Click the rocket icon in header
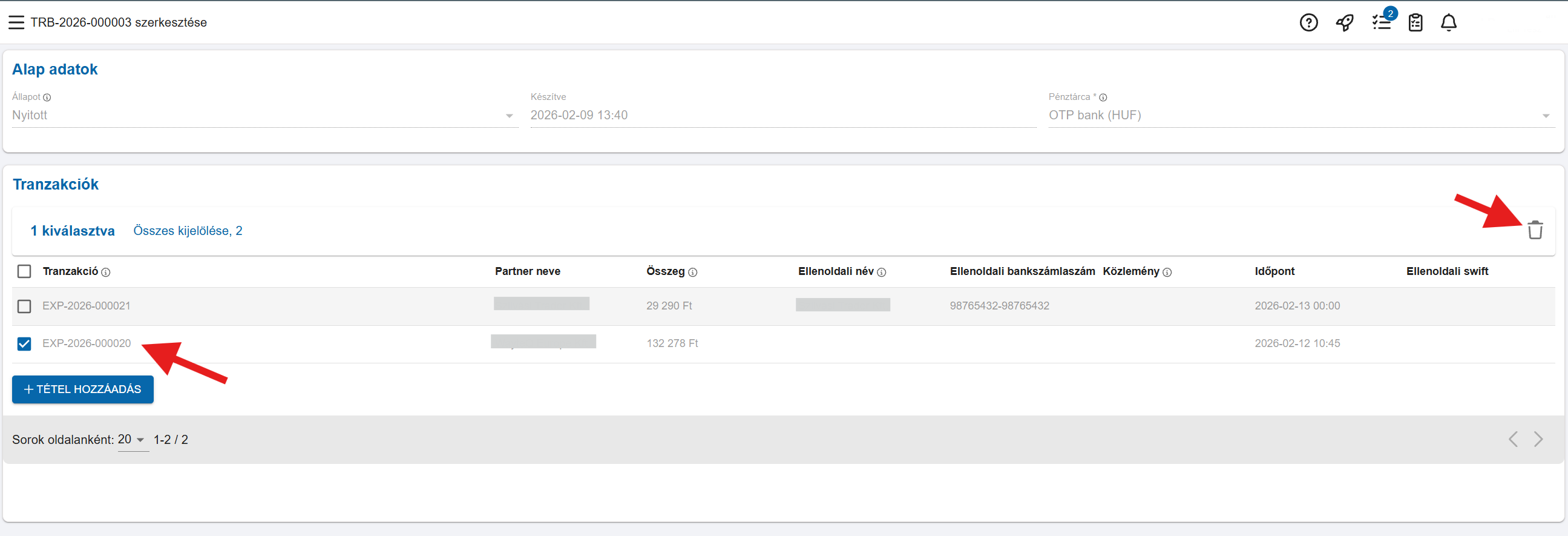This screenshot has height=536, width=1568. [1344, 22]
